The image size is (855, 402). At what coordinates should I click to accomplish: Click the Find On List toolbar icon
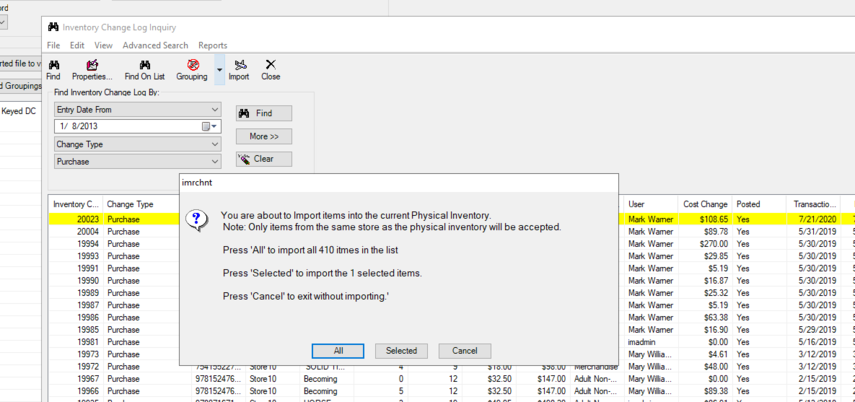pos(144,70)
